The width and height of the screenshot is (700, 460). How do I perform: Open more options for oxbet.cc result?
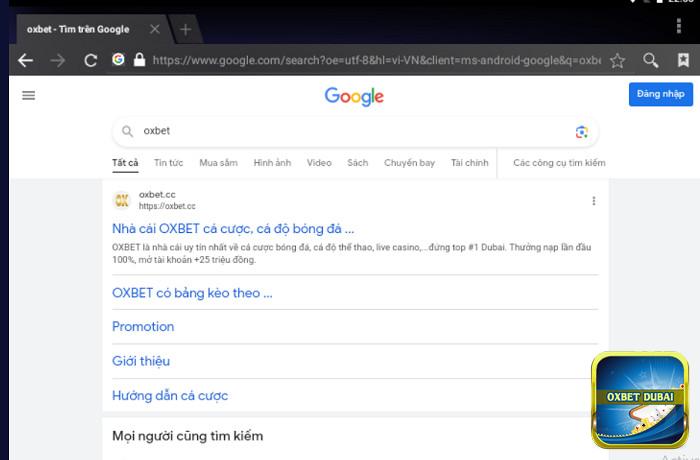[x=594, y=201]
